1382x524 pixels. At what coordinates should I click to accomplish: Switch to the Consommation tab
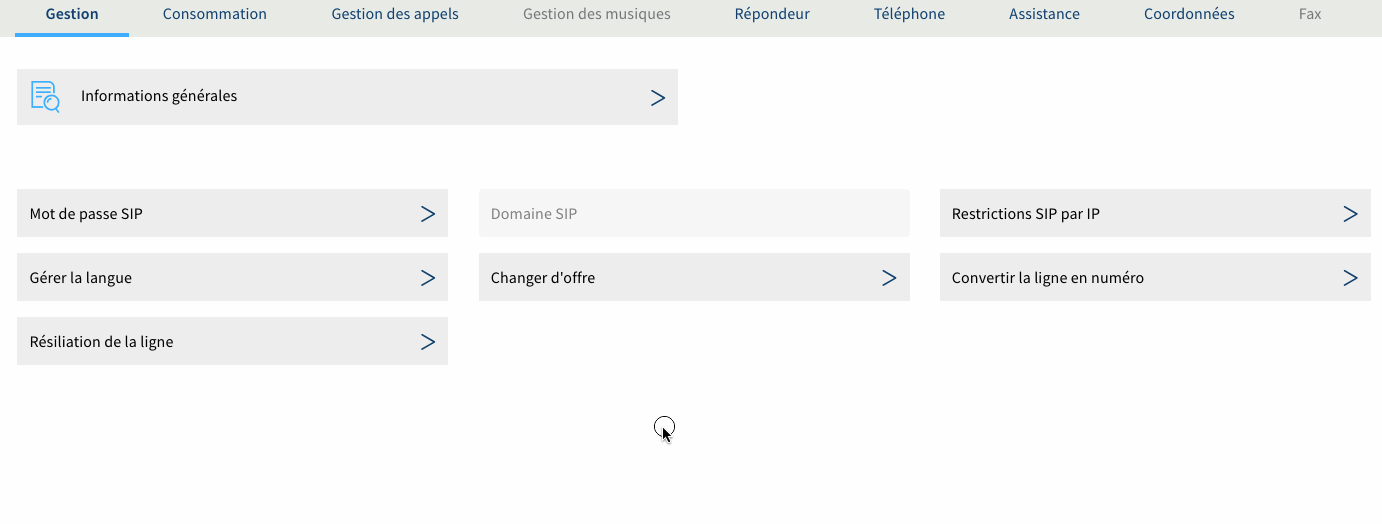[215, 14]
